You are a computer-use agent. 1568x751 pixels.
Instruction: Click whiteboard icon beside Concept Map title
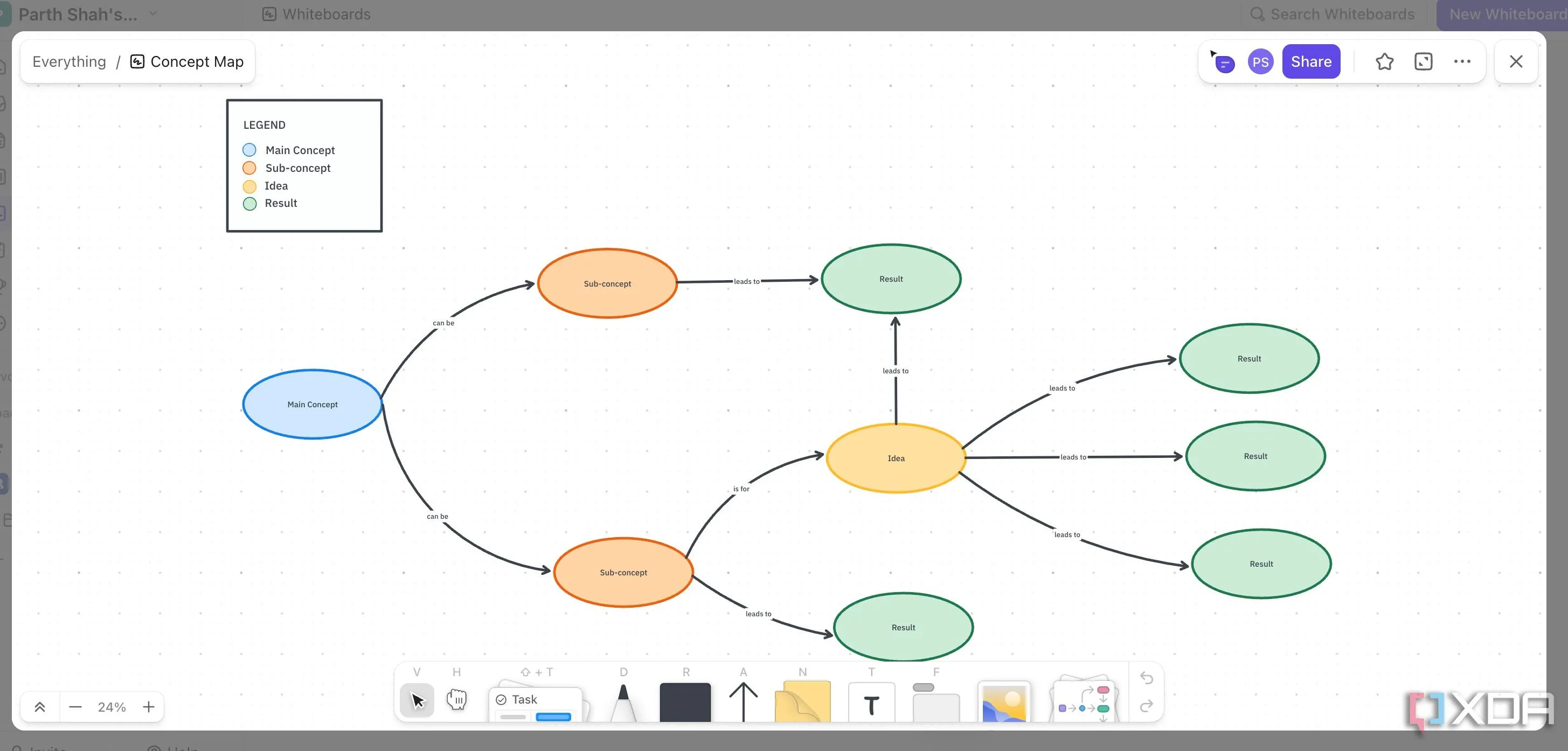tap(137, 61)
